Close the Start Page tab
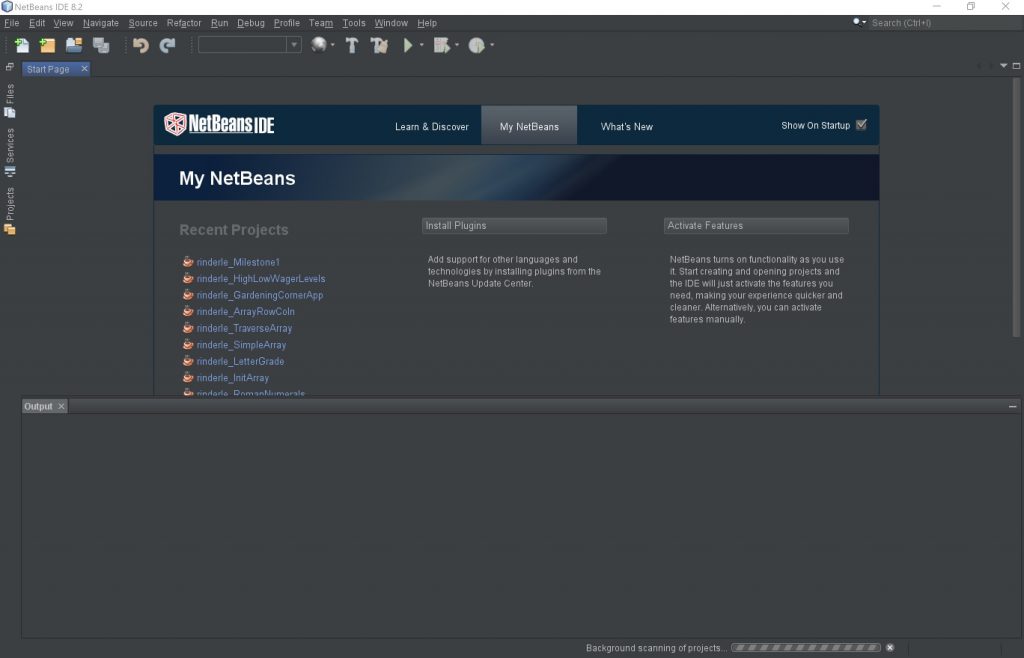The width and height of the screenshot is (1024, 658). pos(84,69)
